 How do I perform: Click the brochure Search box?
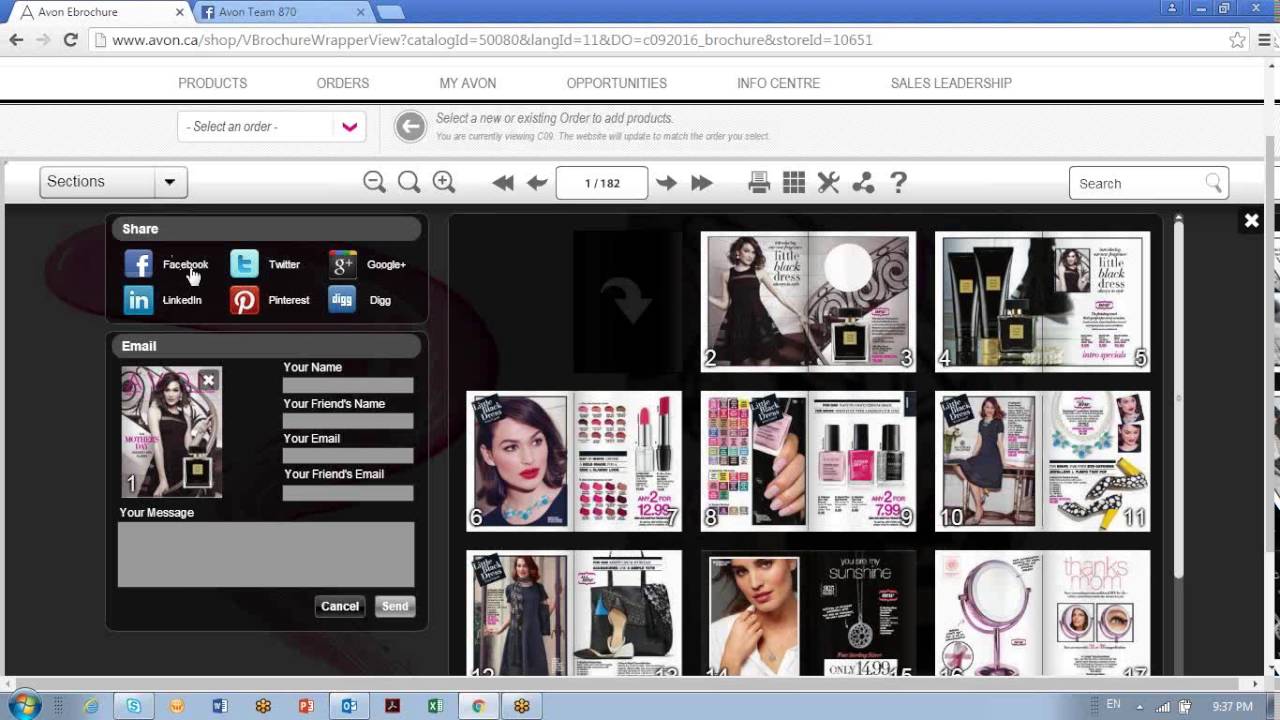(1148, 183)
